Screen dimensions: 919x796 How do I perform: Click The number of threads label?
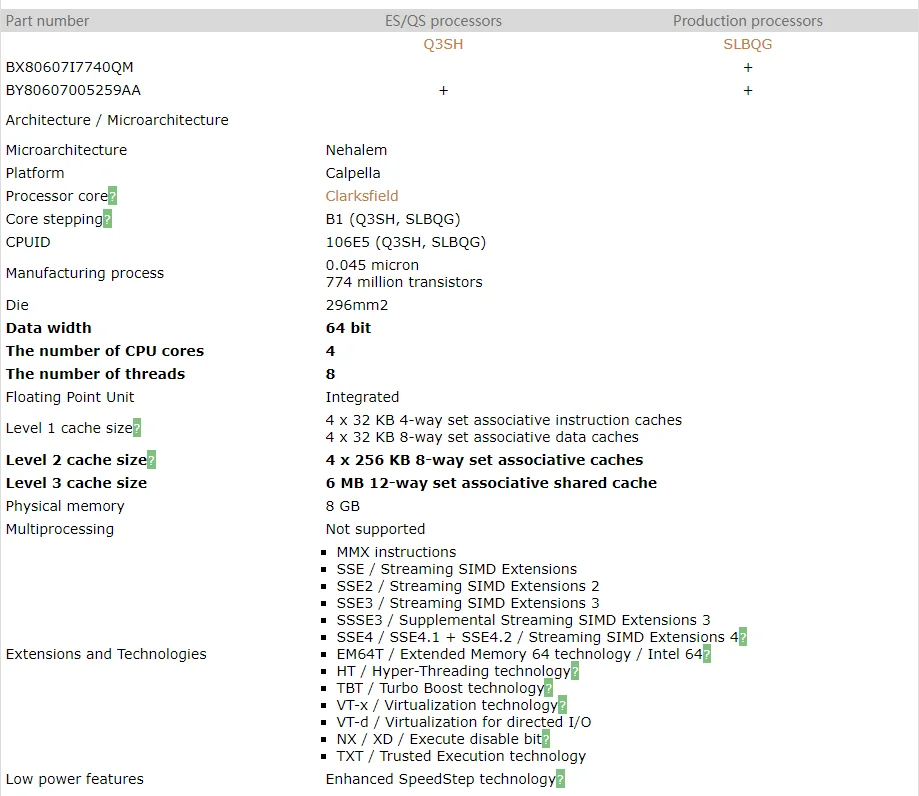[96, 374]
